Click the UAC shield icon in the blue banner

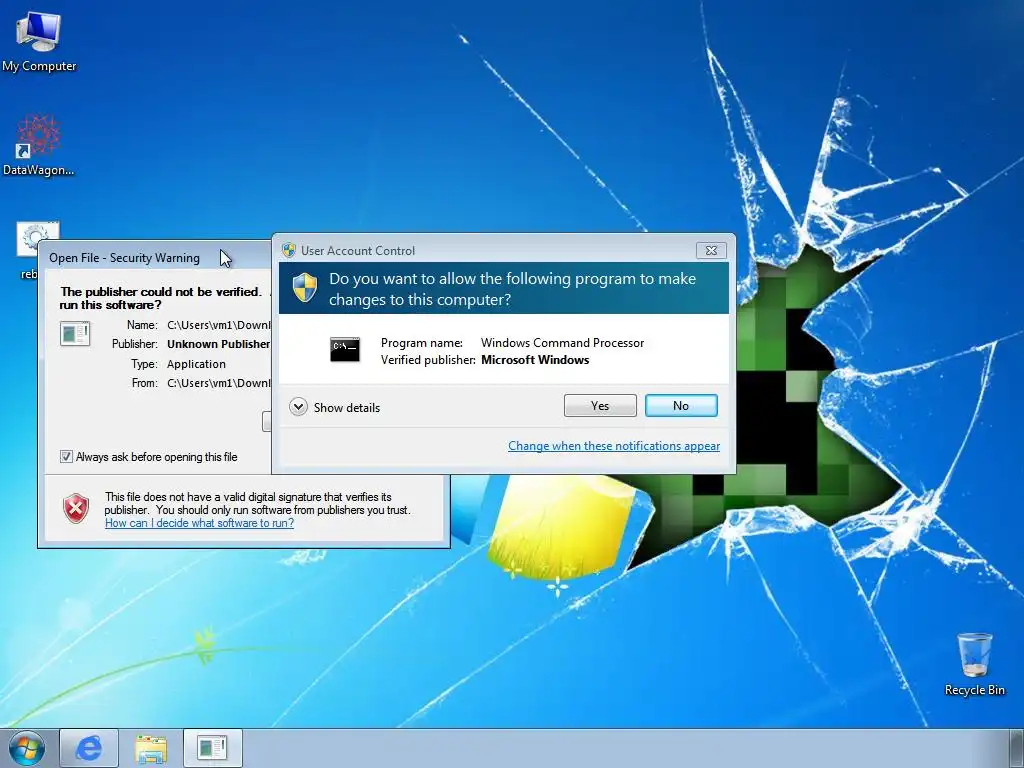(304, 288)
